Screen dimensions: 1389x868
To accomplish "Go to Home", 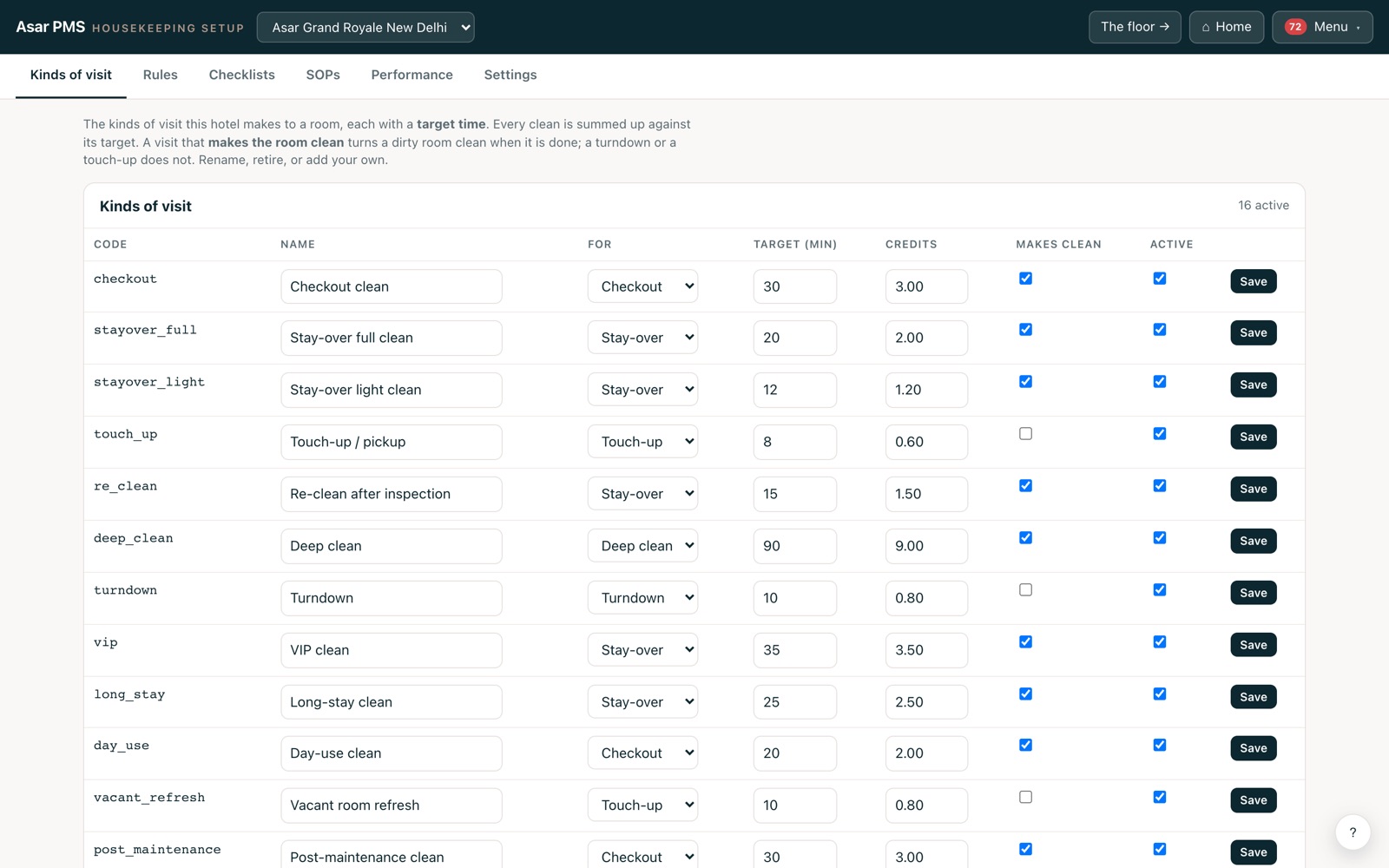I will coord(1226,27).
